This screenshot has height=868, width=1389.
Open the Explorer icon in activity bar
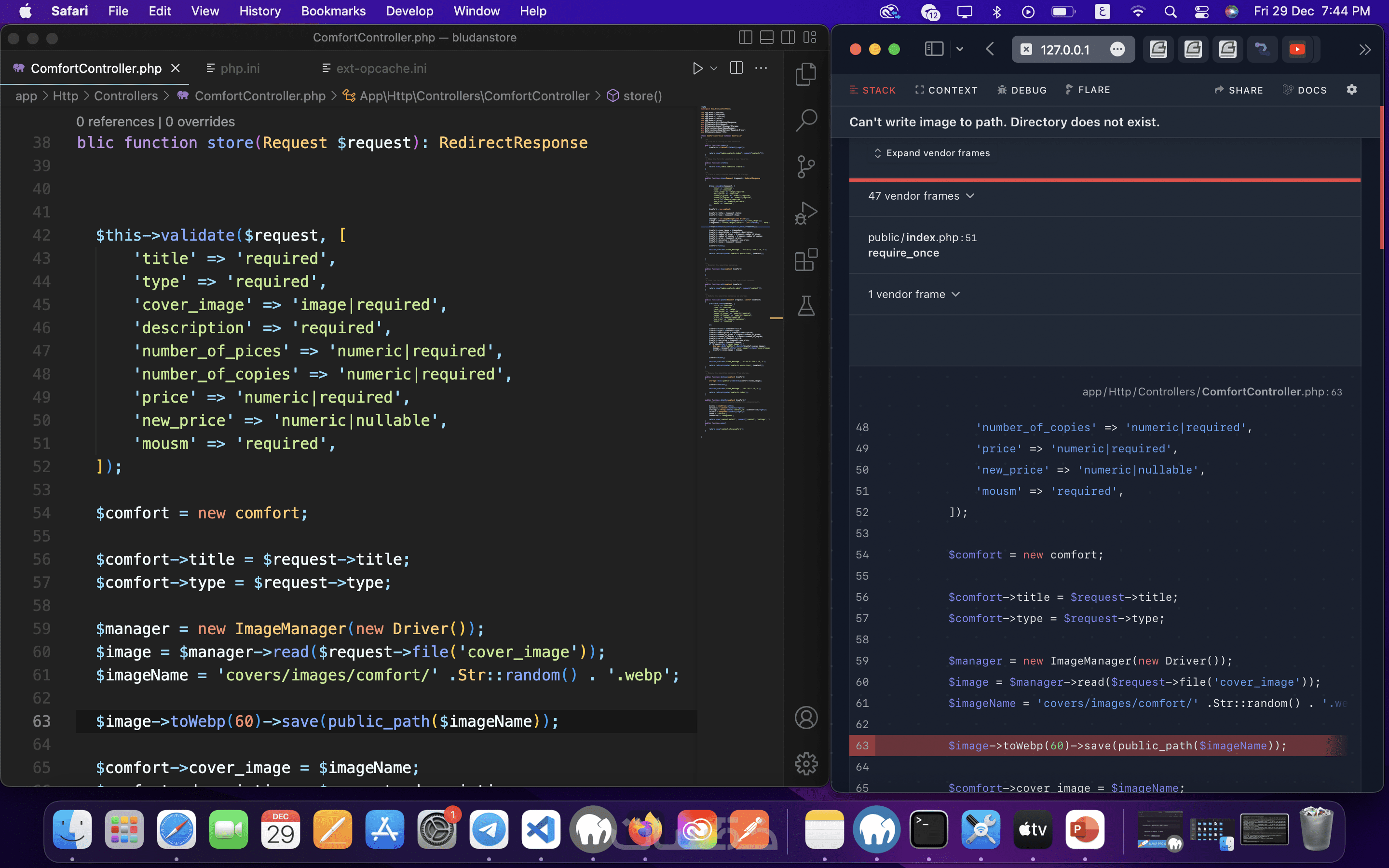click(x=806, y=74)
